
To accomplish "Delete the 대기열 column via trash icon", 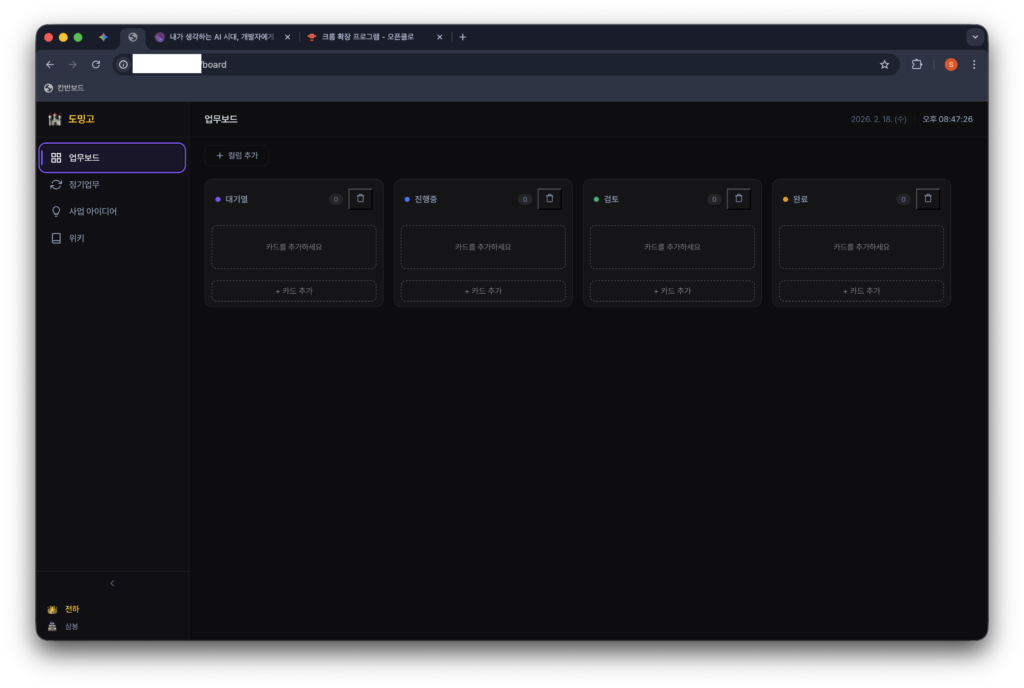I will pos(360,199).
